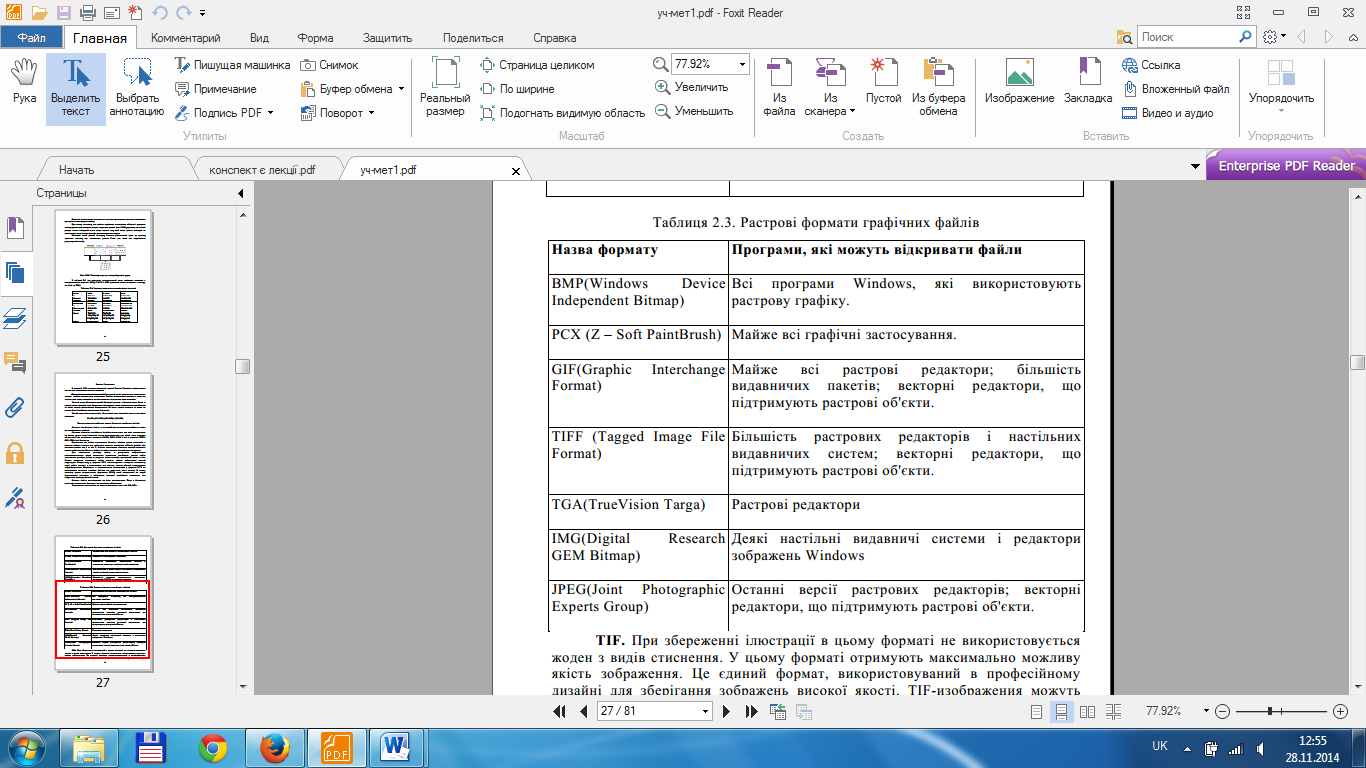Open file using quick-access folder icon
The width and height of the screenshot is (1366, 768).
coord(39,13)
